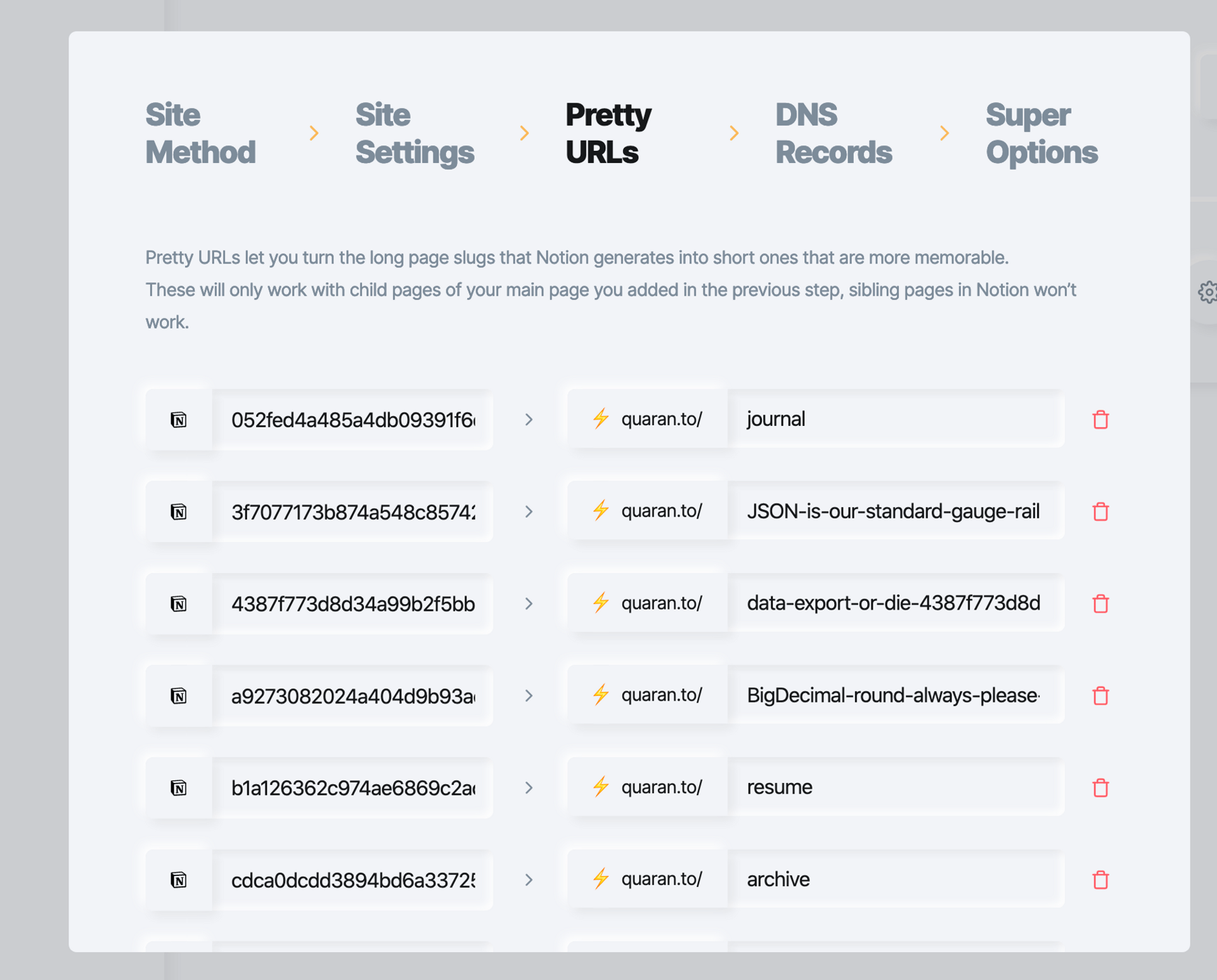Image resolution: width=1217 pixels, height=980 pixels.
Task: Delete the JSON-is-our-standard-gauge-rail row
Action: tap(1100, 512)
